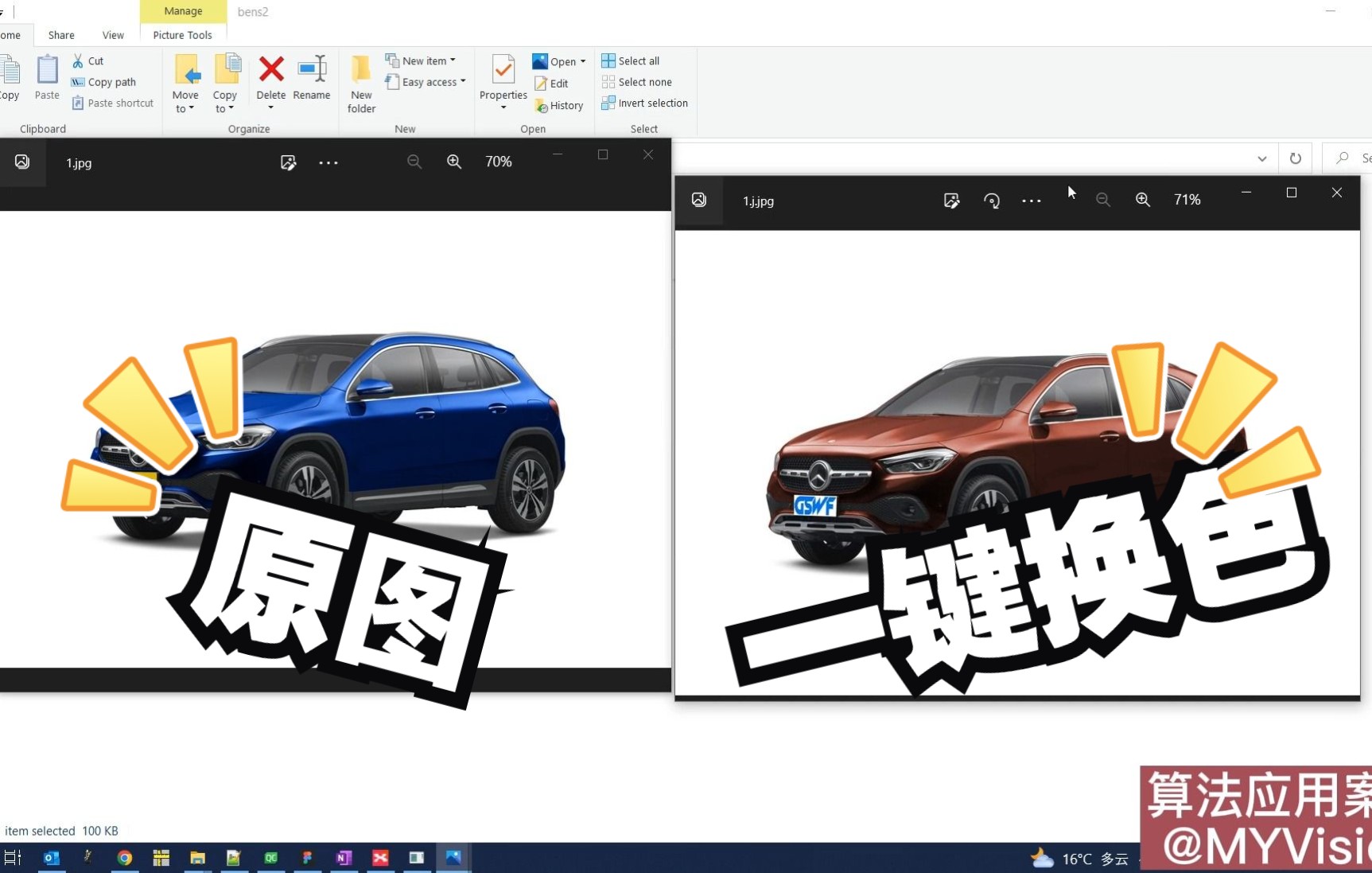Image resolution: width=1372 pixels, height=873 pixels.
Task: Click Edit in the Open group
Action: 551,84
